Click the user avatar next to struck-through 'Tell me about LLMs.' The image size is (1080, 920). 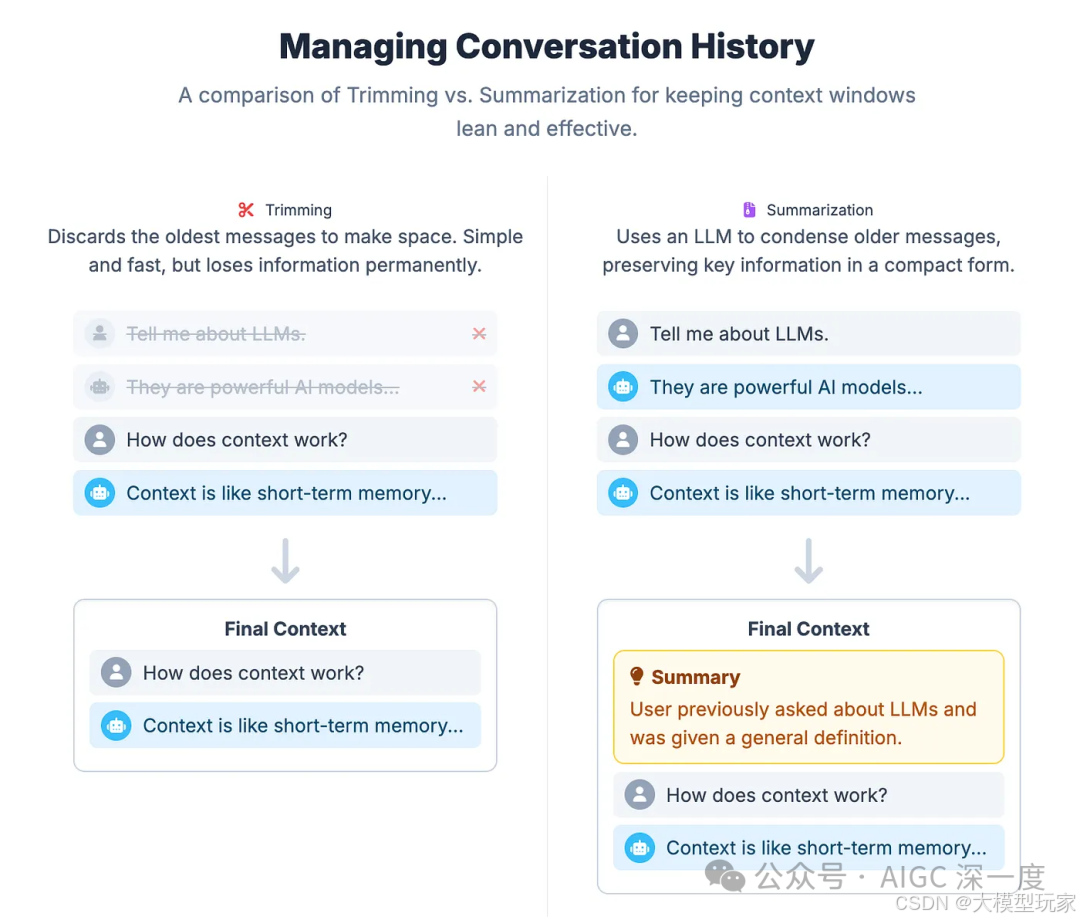coord(100,334)
